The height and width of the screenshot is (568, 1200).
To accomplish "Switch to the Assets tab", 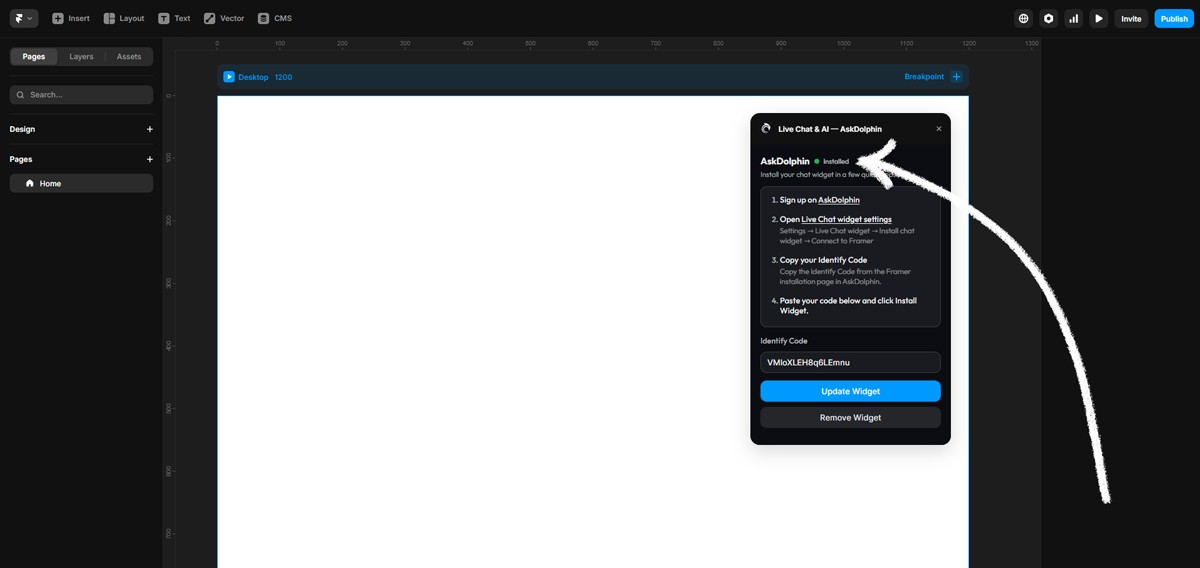I will pyautogui.click(x=129, y=56).
